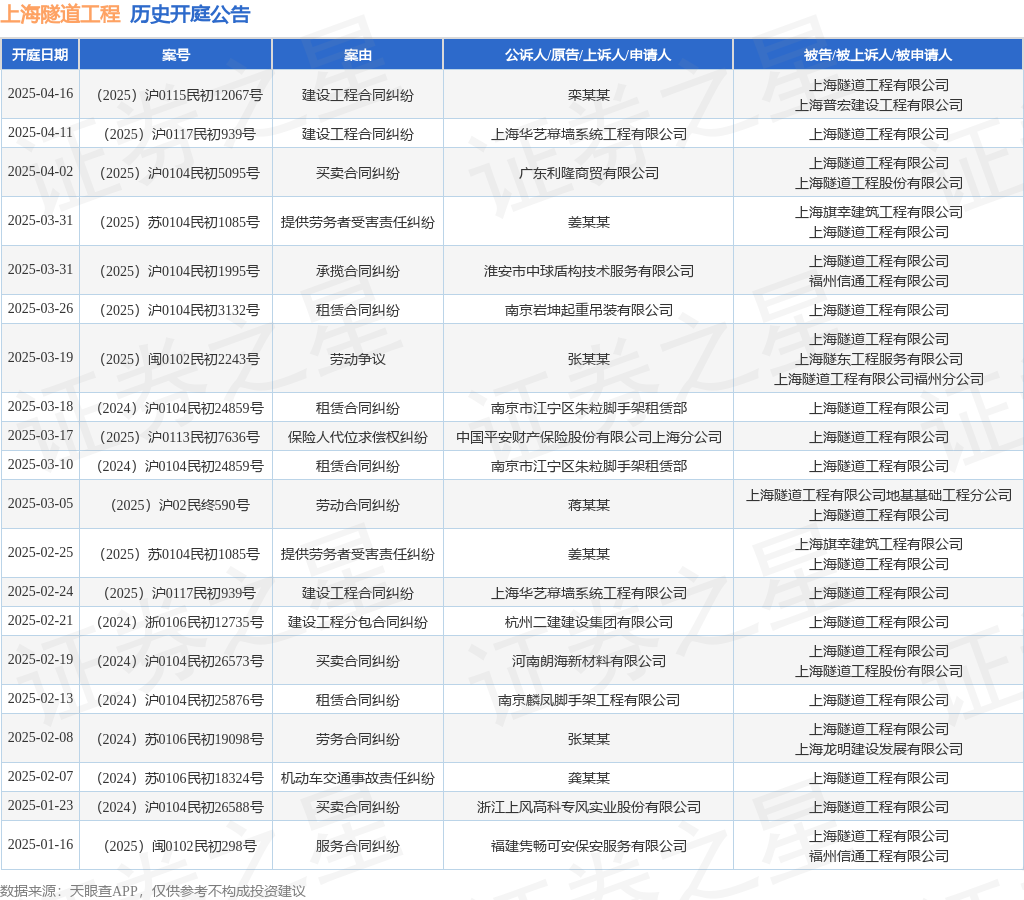Click defendant 上海普宏建设工程有限公司
This screenshot has width=1024, height=900.
(x=878, y=105)
